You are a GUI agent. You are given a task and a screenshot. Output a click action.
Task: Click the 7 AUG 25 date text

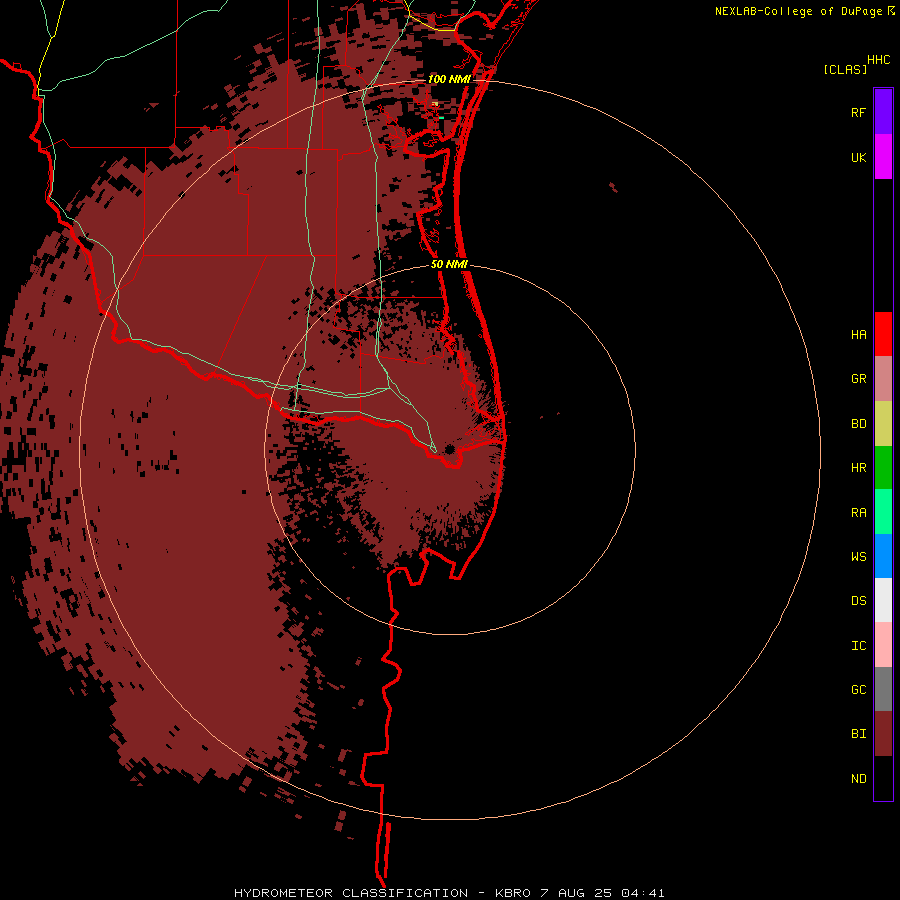[578, 893]
